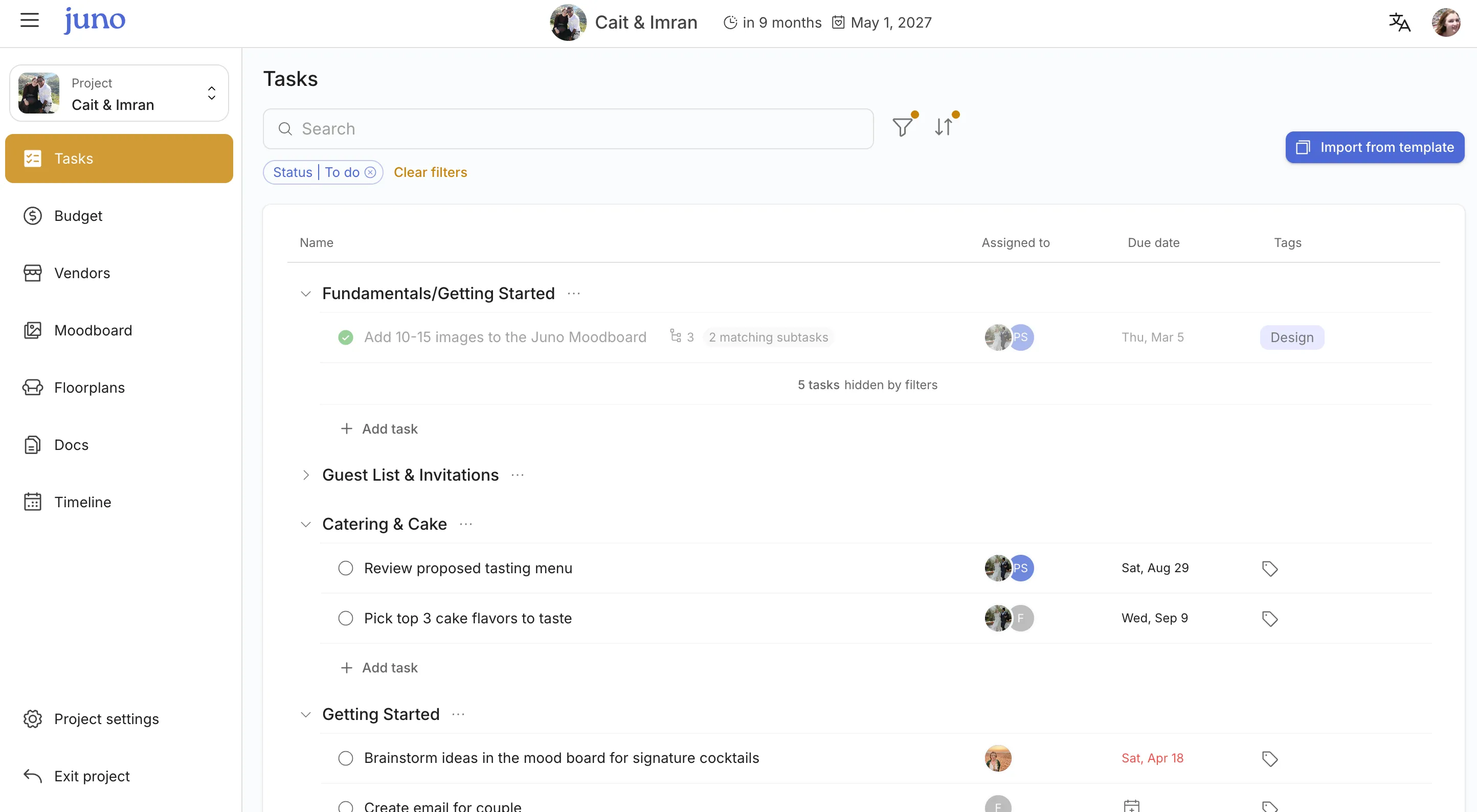The image size is (1477, 812).
Task: Mark Create email for couple complete
Action: click(345, 806)
